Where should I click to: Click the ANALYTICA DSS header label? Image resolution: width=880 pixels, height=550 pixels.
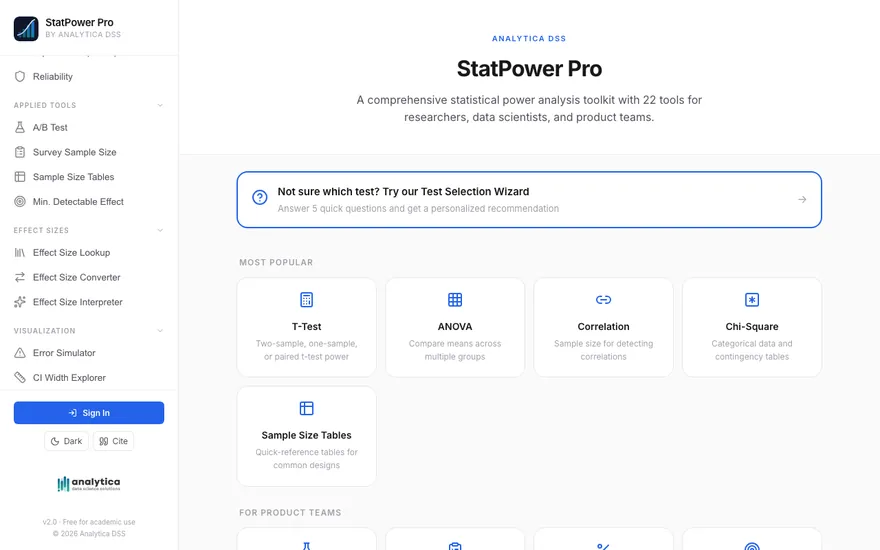pyautogui.click(x=529, y=39)
